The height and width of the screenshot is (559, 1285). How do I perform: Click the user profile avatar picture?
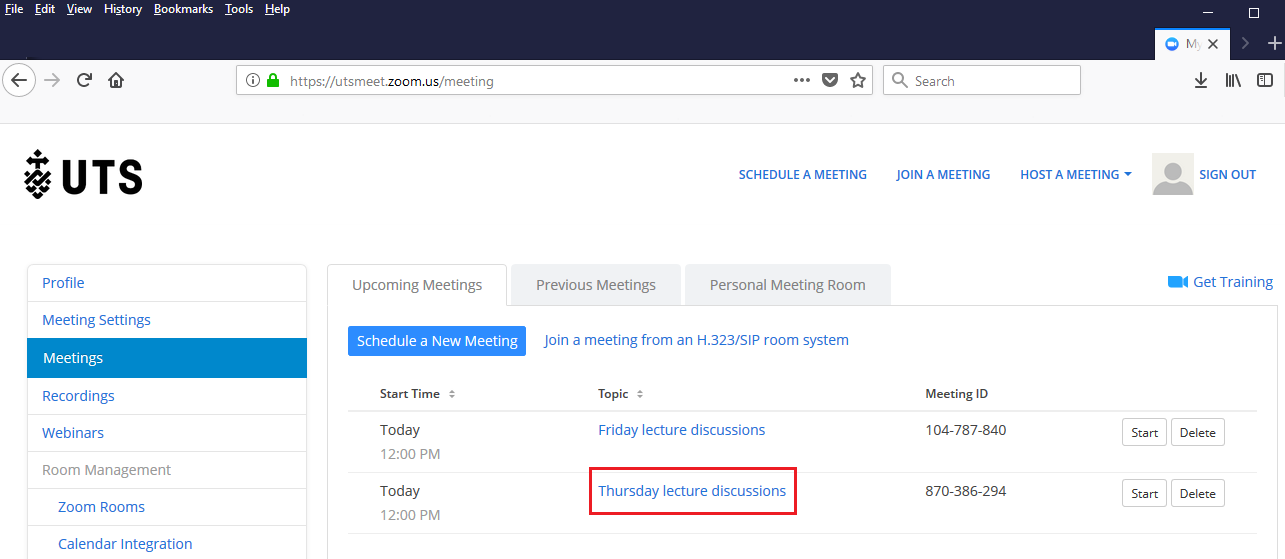[x=1172, y=174]
